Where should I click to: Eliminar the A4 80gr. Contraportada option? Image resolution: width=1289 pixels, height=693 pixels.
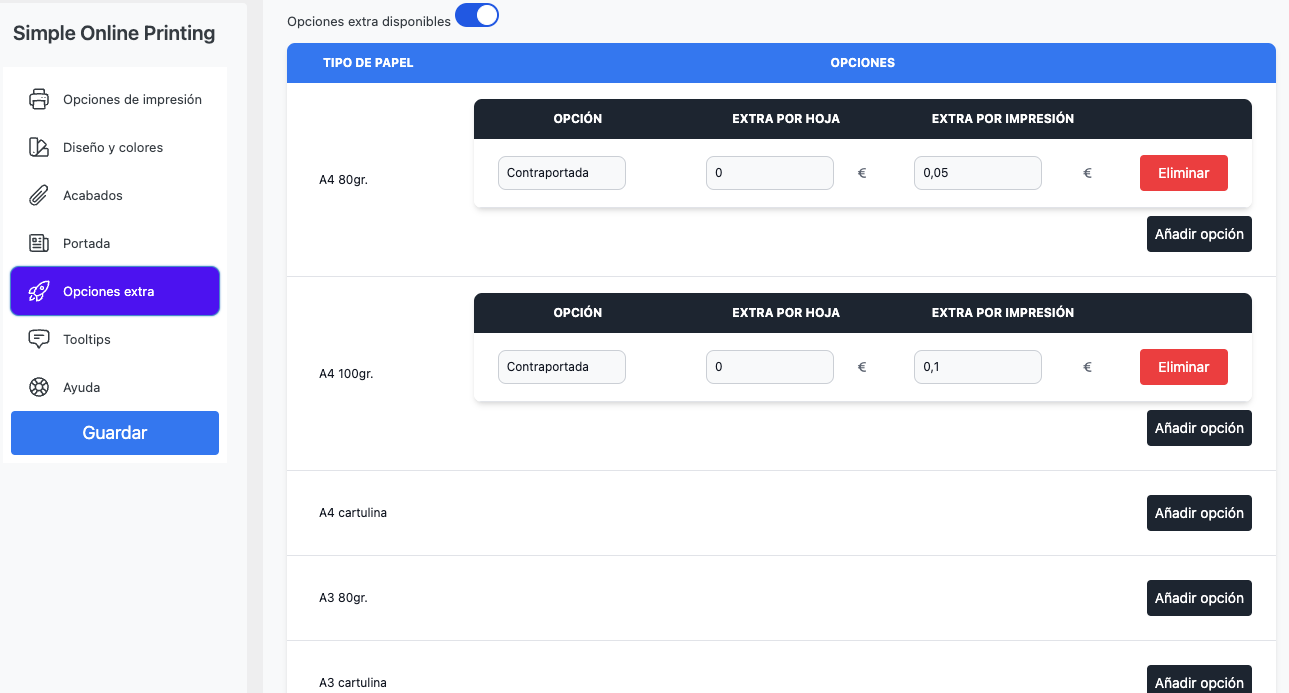(x=1184, y=173)
